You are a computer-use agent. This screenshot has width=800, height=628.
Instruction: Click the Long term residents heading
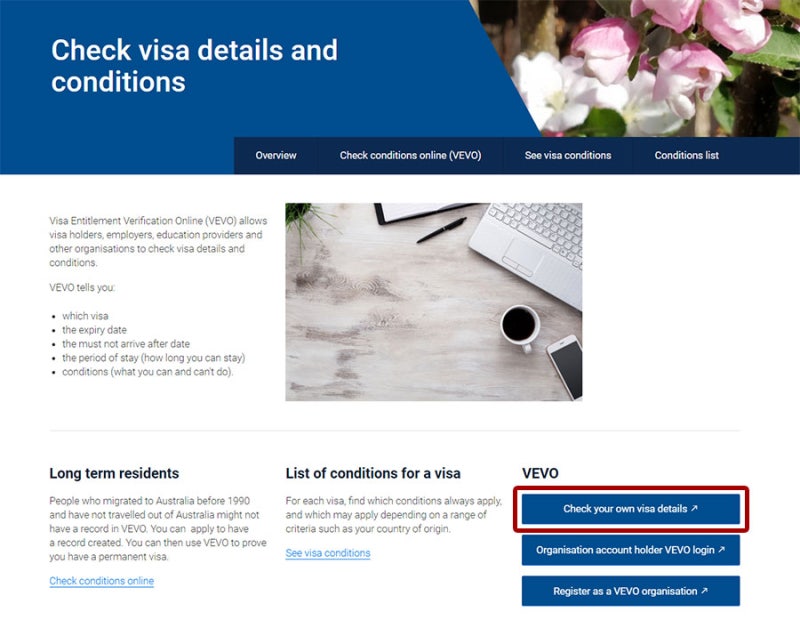point(114,473)
